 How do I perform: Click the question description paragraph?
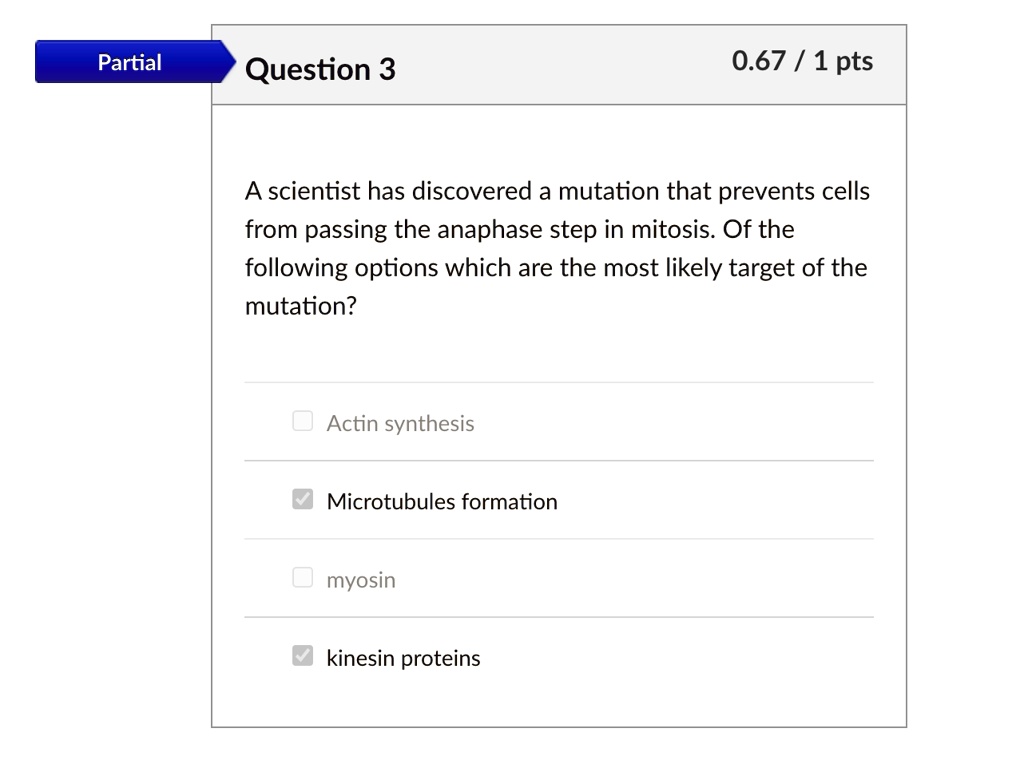556,248
